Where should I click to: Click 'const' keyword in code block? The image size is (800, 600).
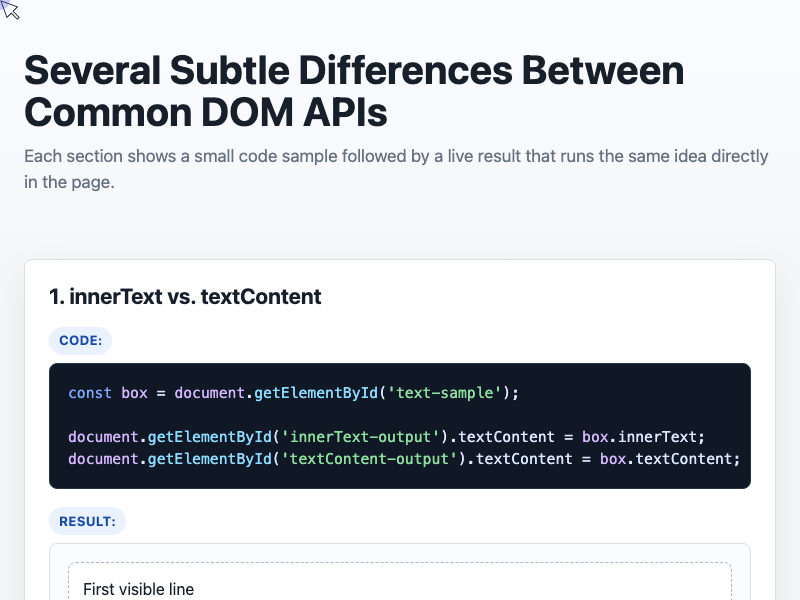point(90,393)
